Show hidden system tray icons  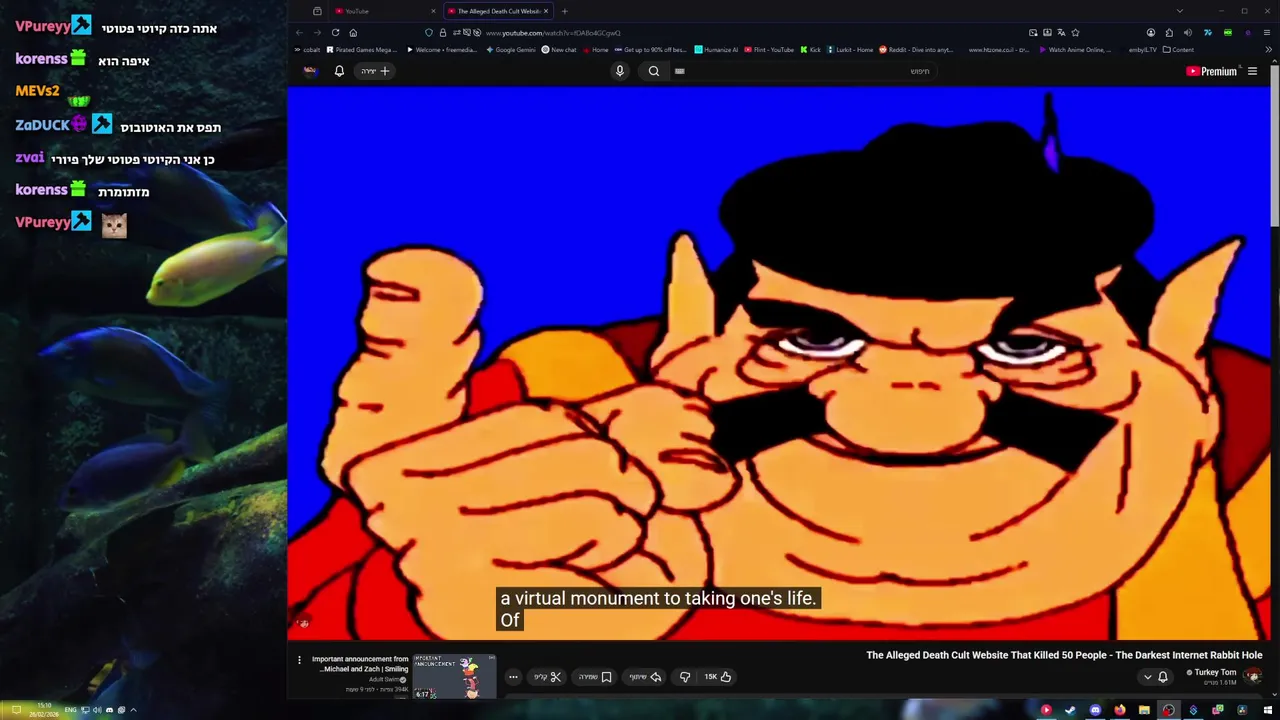tap(133, 710)
